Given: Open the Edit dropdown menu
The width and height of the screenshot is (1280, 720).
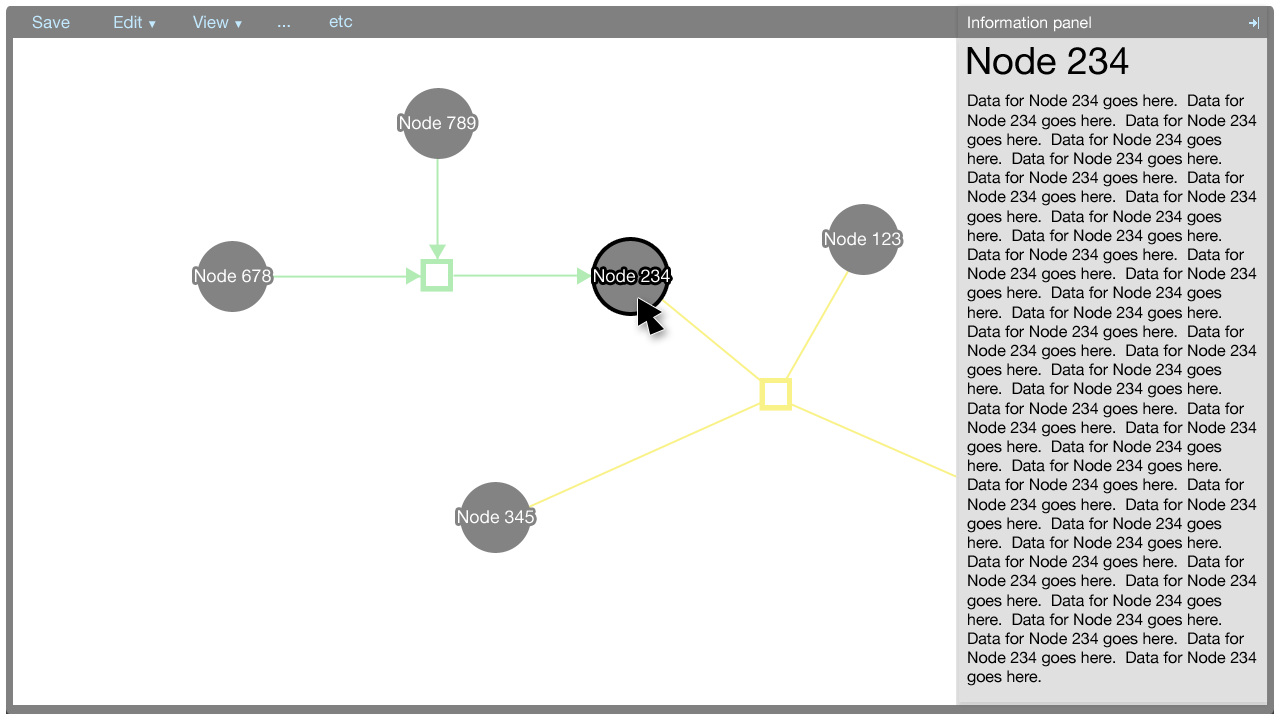Looking at the screenshot, I should 134,22.
